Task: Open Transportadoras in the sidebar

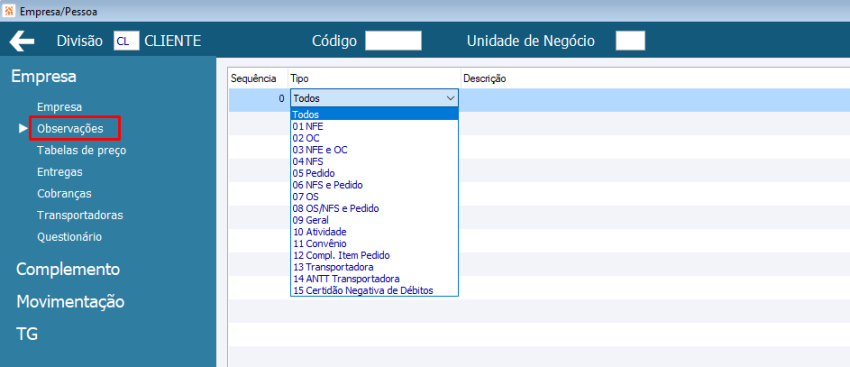Action: tap(80, 215)
